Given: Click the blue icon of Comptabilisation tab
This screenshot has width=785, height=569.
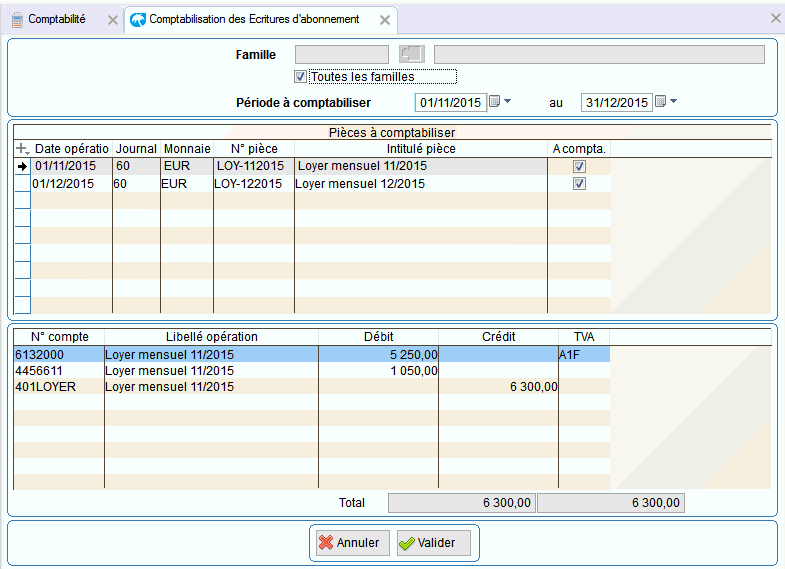Looking at the screenshot, I should pos(138,20).
